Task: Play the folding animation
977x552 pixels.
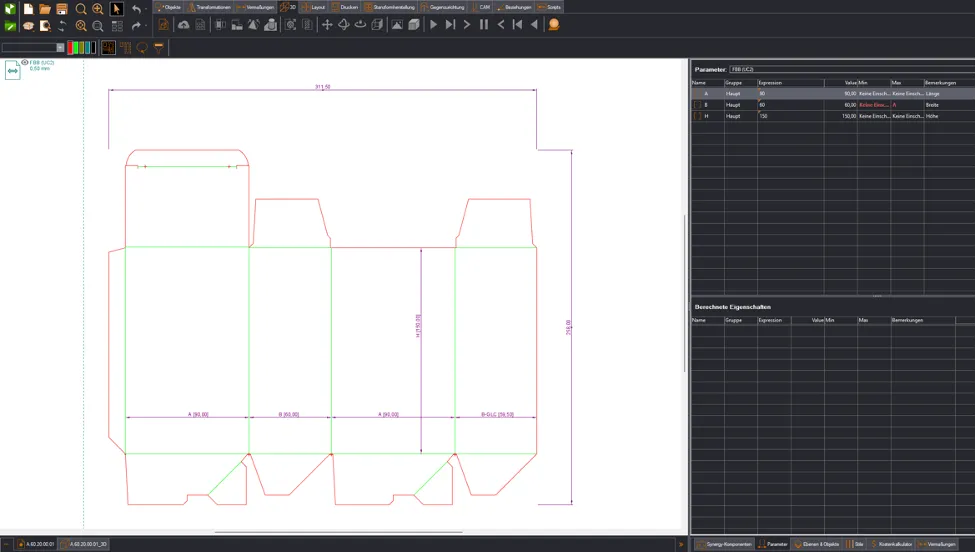Action: (434, 25)
